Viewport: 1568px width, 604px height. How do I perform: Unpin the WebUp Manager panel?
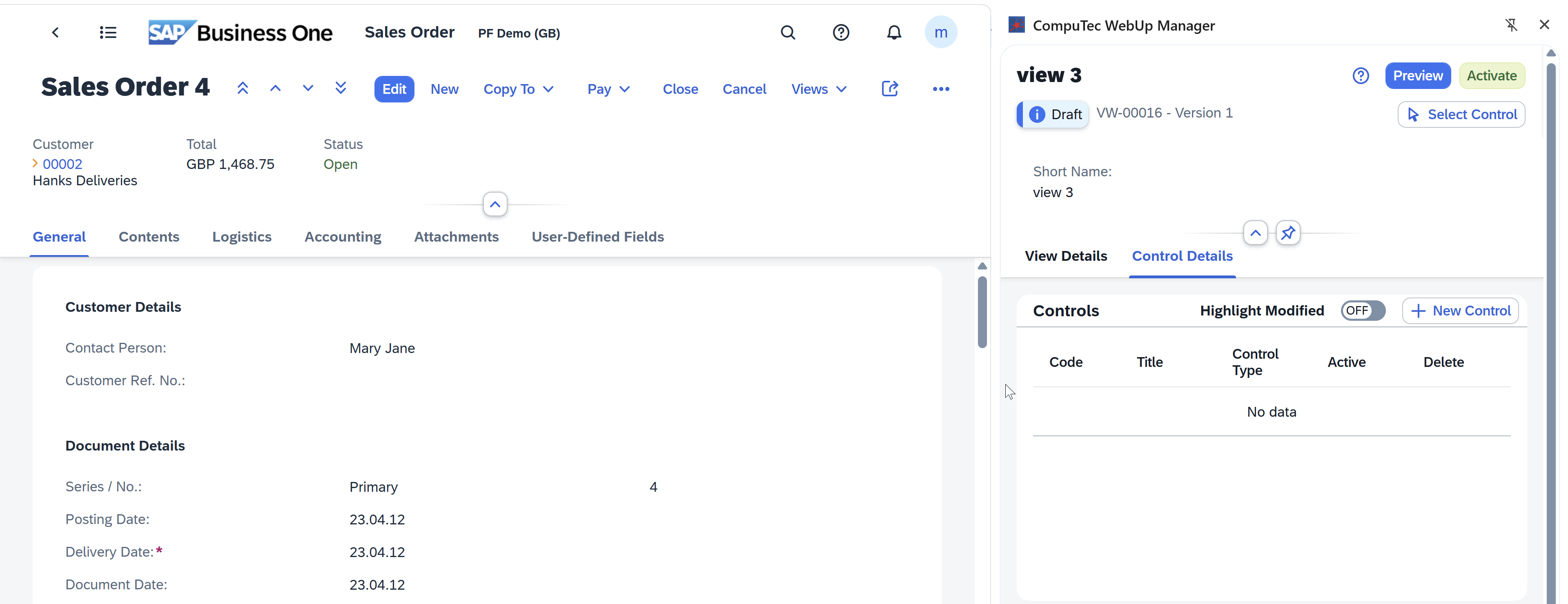click(1511, 25)
